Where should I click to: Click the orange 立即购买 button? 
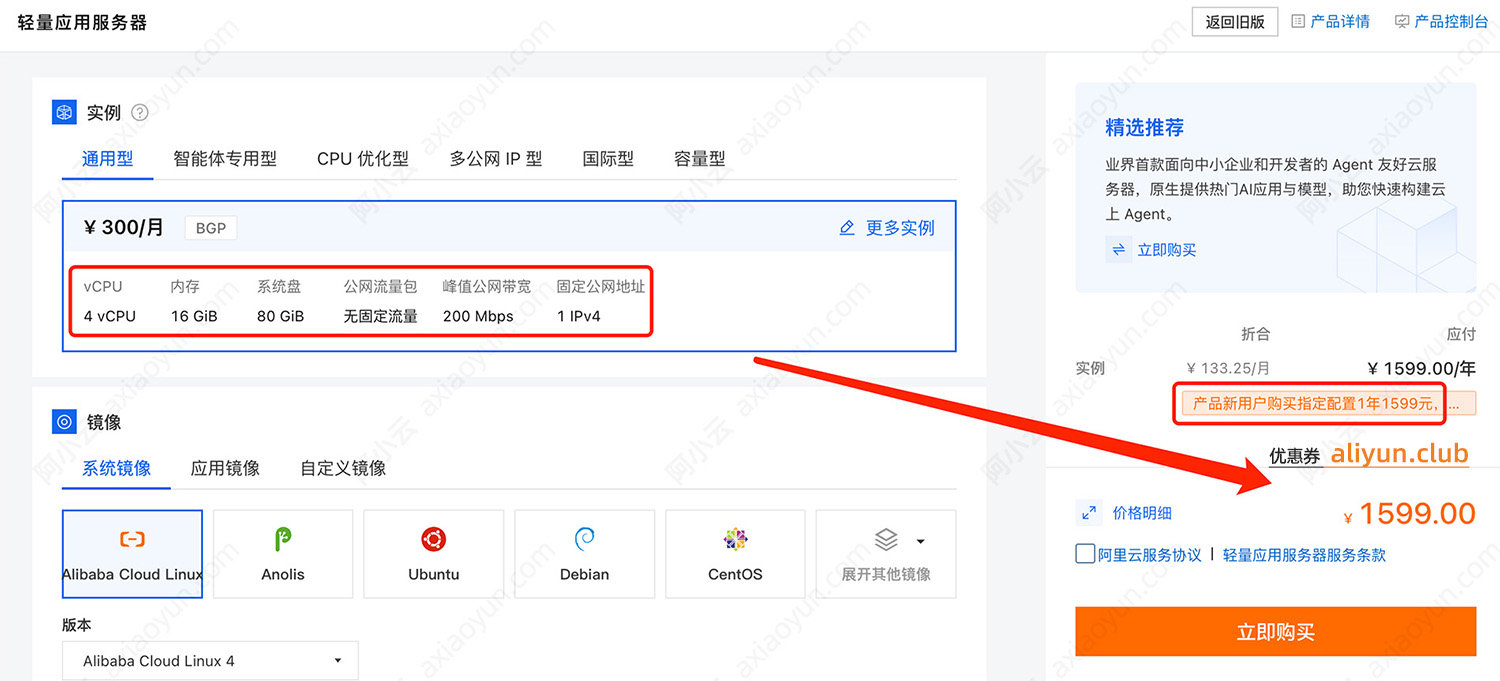point(1276,632)
